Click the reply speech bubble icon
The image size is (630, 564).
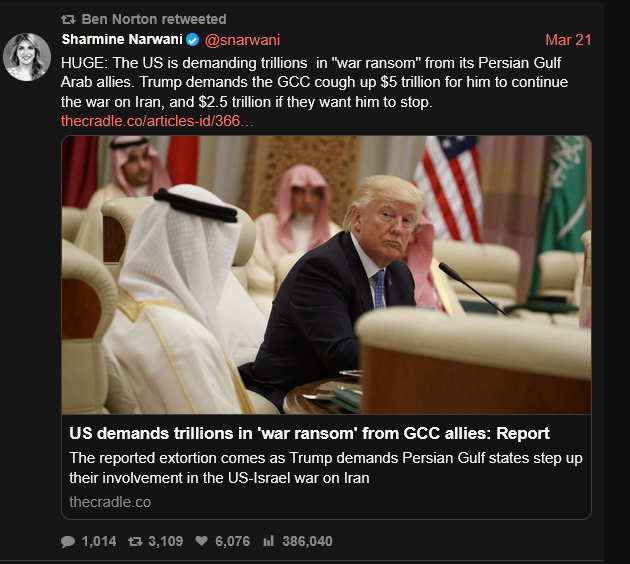(x=68, y=542)
